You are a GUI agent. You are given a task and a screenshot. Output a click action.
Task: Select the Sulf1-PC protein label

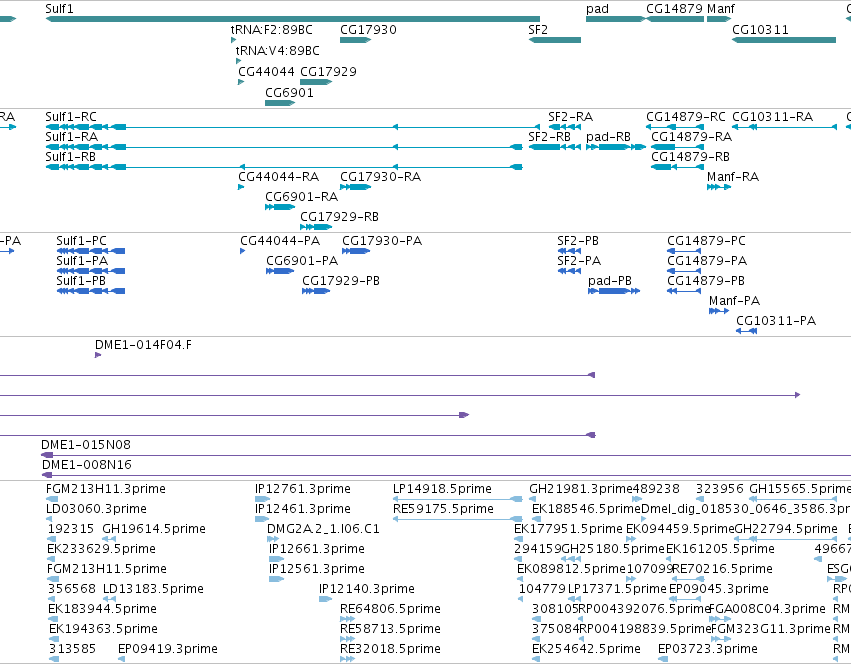pyautogui.click(x=82, y=241)
